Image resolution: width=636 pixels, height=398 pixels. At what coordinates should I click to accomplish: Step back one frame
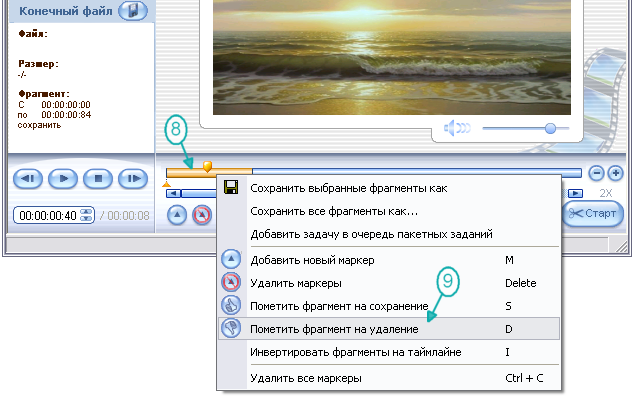(x=28, y=179)
